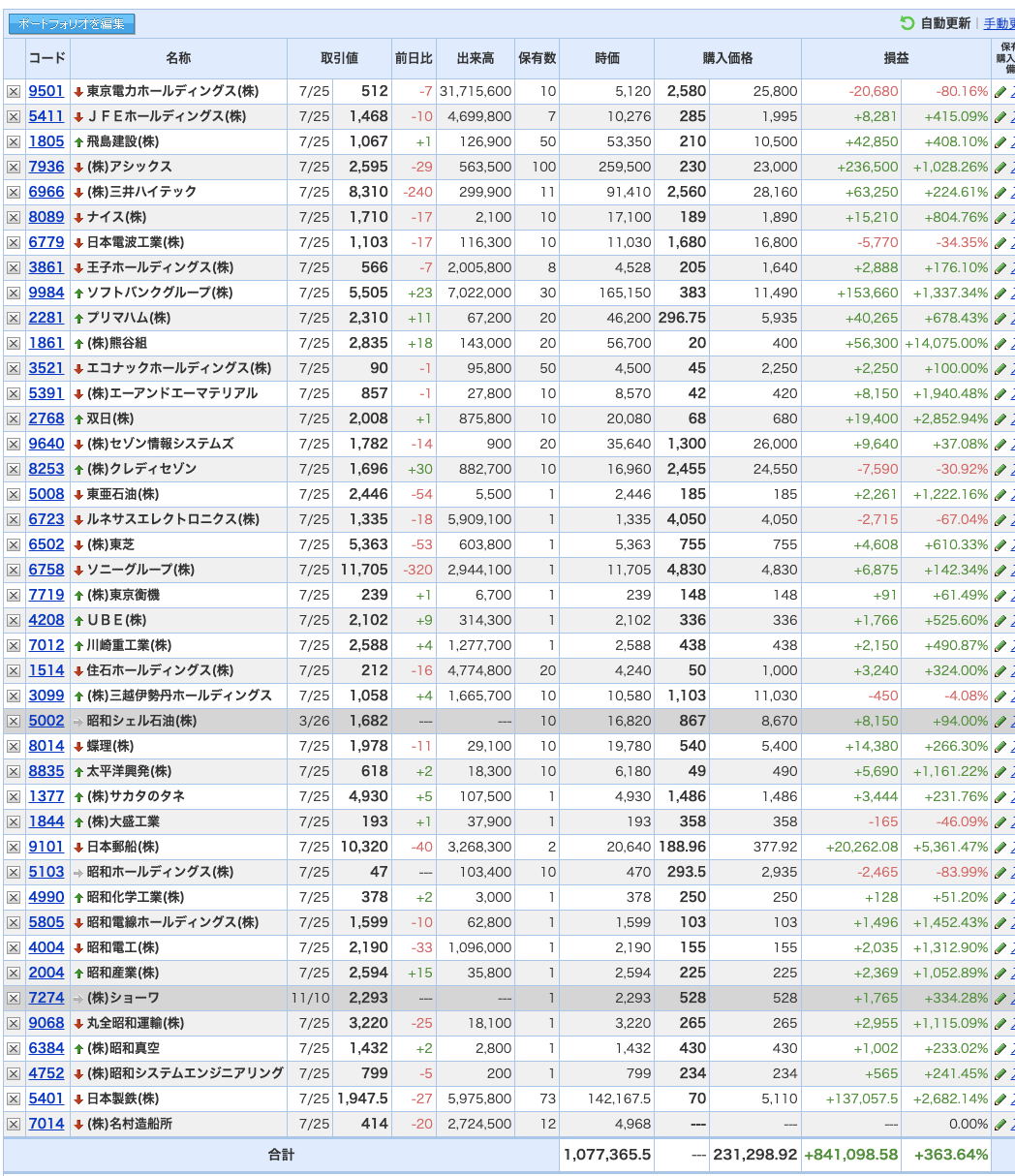Screen dimensions: 1015x1176
Task: Open stock code 1844 link
Action: [x=46, y=821]
